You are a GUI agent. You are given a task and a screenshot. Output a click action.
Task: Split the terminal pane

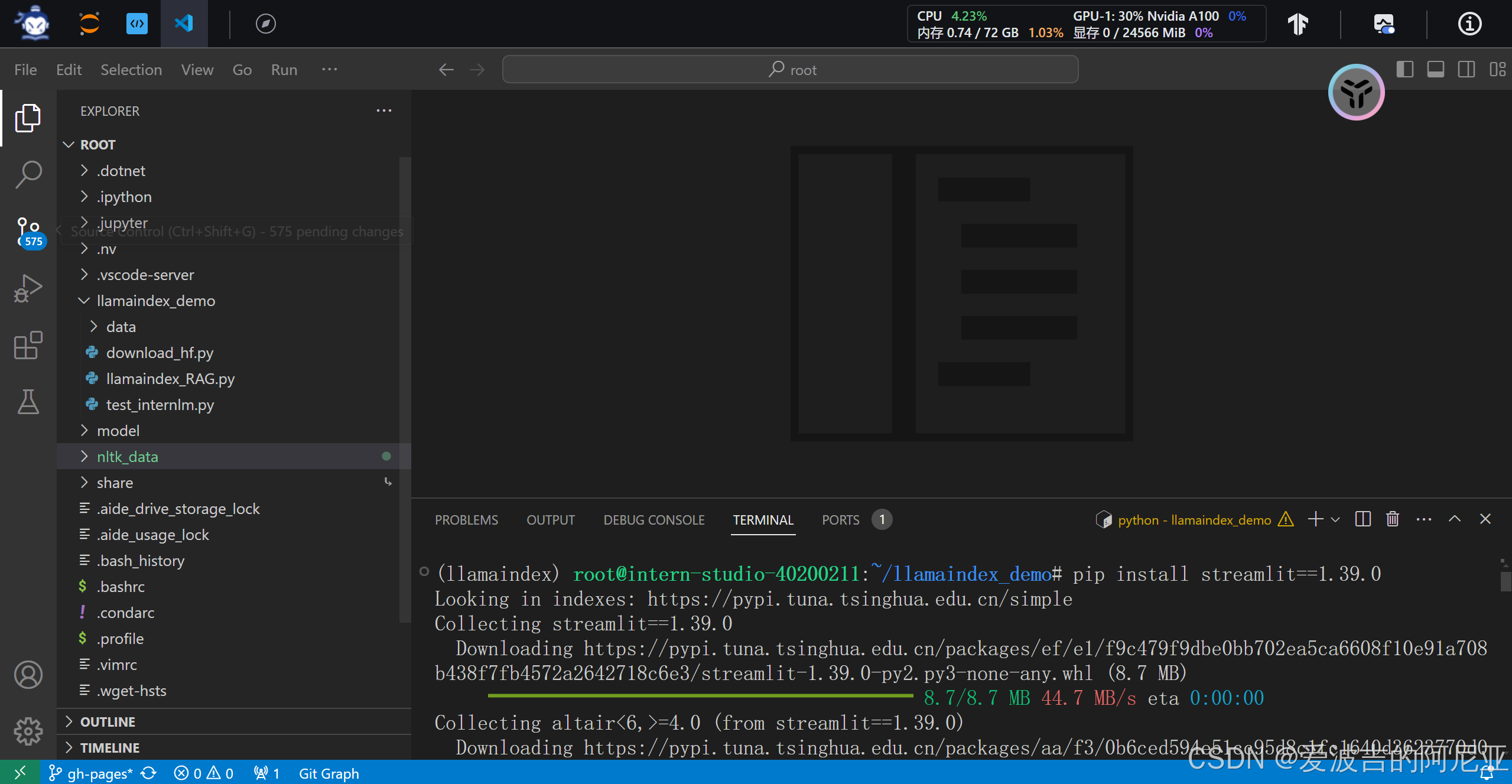coord(1363,519)
